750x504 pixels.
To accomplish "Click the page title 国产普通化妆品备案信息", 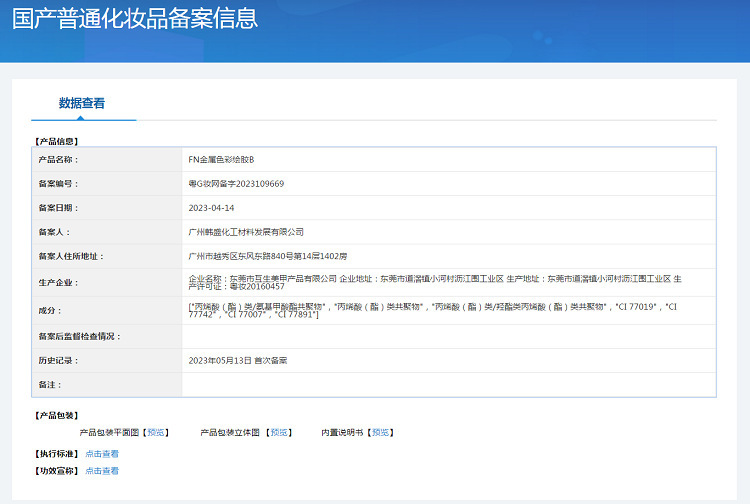I will pos(135,18).
